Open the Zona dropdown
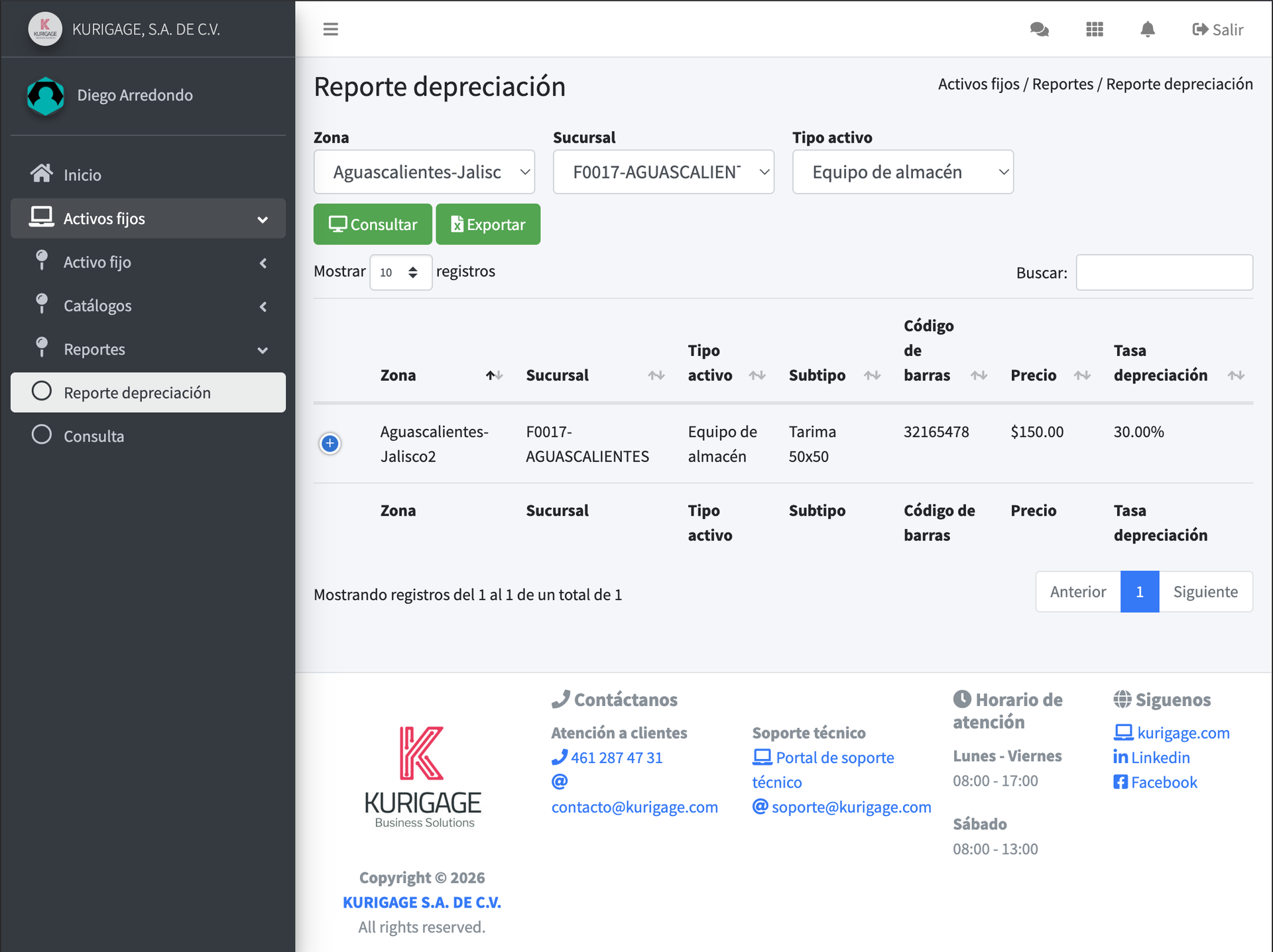The width and height of the screenshot is (1273, 952). [424, 172]
